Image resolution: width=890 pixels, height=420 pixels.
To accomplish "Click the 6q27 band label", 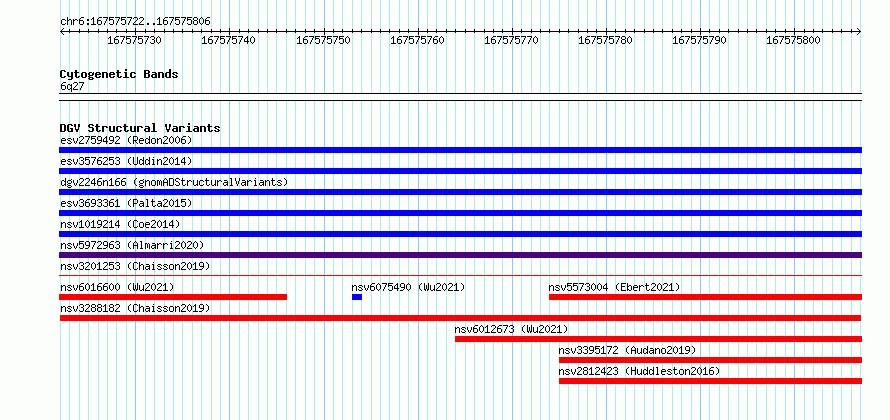I will coord(72,86).
